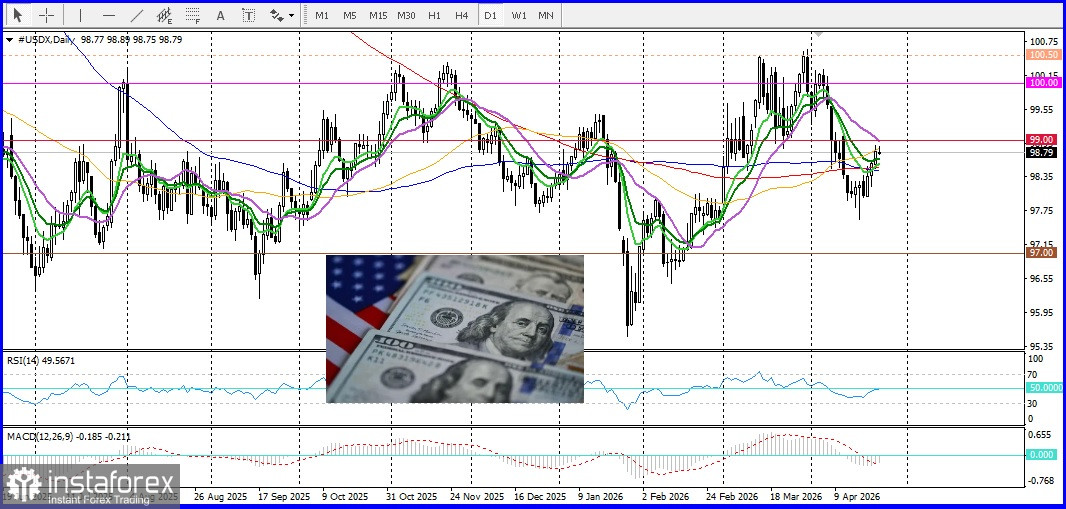This screenshot has width=1066, height=509.
Task: Click the 95.35 price scale value
Action: 1042,346
